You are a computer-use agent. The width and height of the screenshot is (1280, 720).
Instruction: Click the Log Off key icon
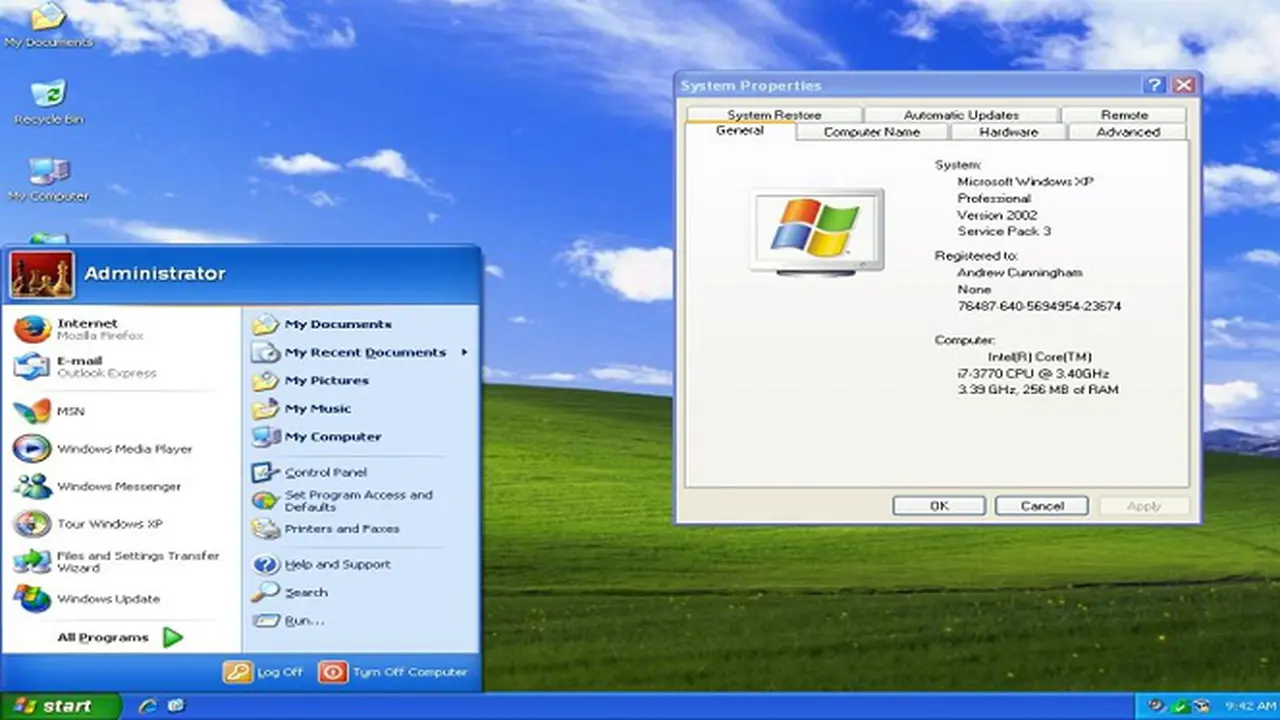pos(237,672)
